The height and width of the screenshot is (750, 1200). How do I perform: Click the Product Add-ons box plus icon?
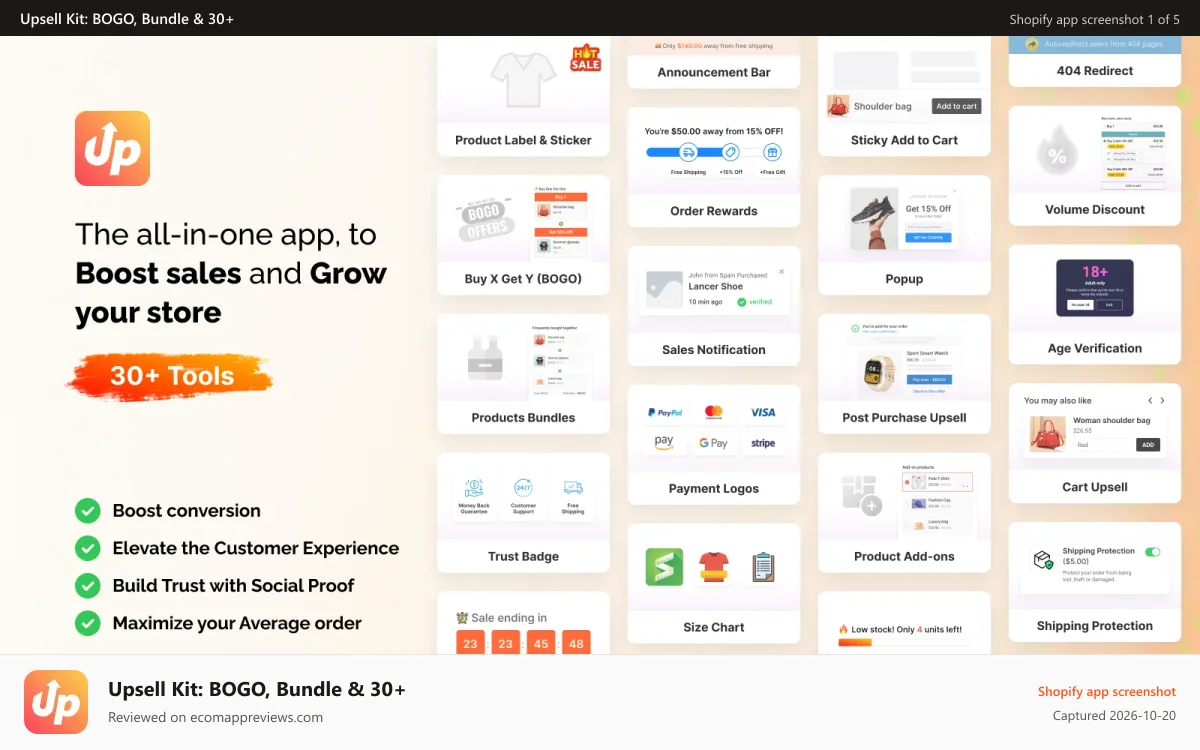(861, 495)
